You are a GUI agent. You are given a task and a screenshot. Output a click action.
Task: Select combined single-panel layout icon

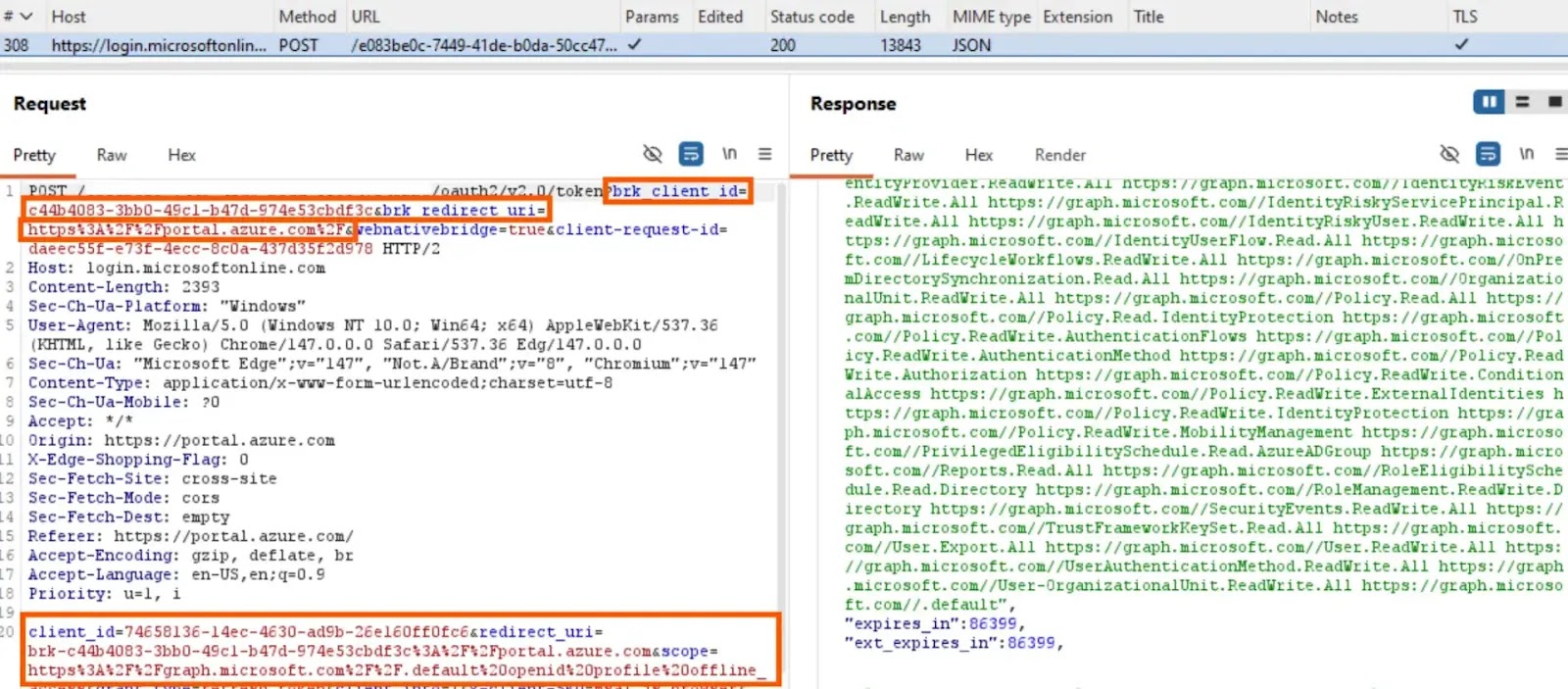click(1554, 102)
